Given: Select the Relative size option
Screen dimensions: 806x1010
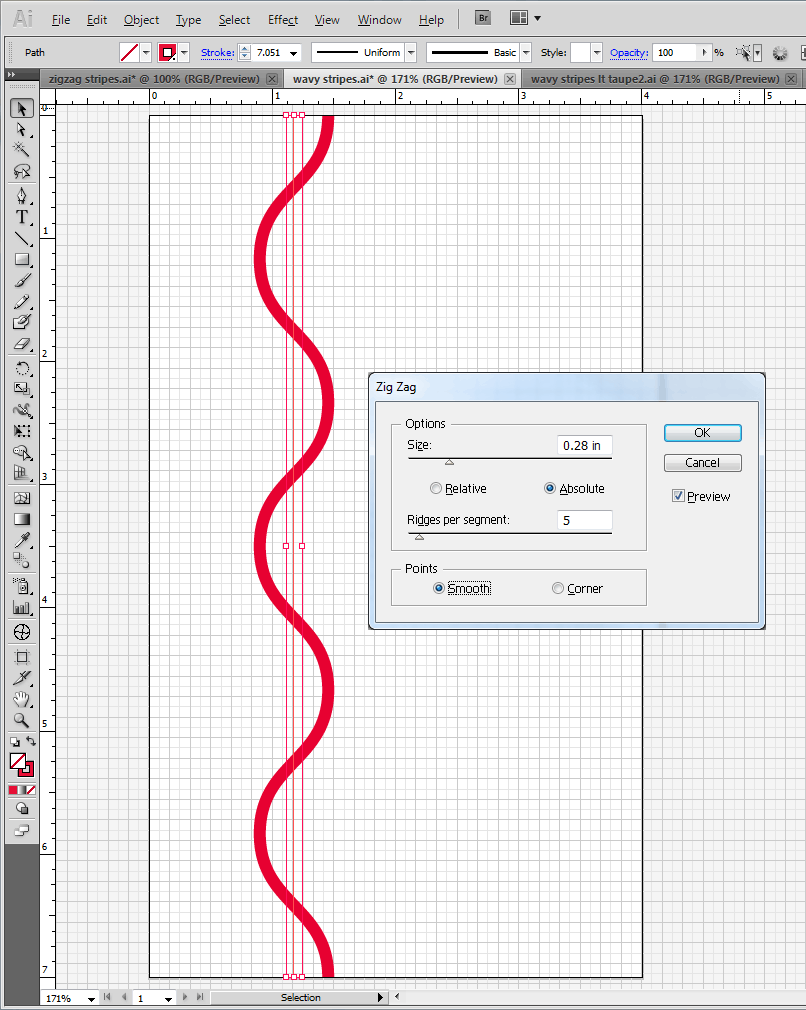Looking at the screenshot, I should coord(436,489).
